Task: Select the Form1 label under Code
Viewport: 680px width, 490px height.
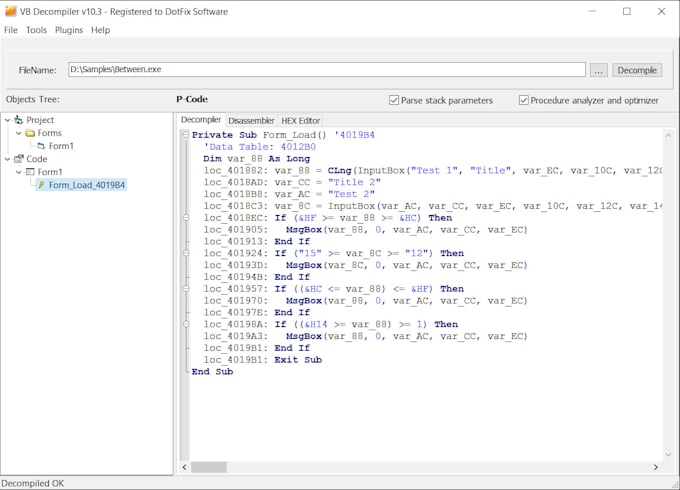Action: (x=50, y=172)
